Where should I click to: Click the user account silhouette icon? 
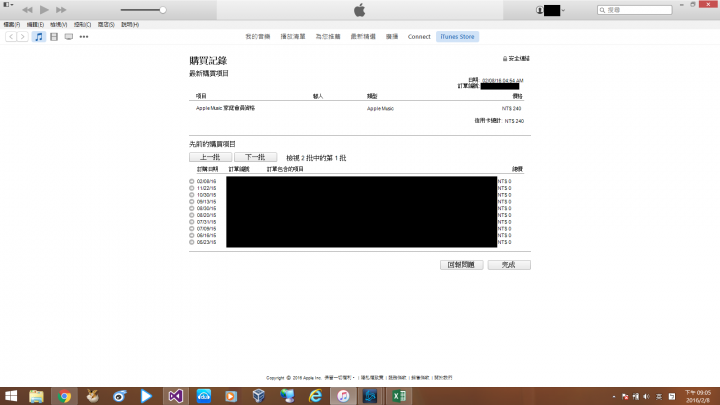coord(540,10)
